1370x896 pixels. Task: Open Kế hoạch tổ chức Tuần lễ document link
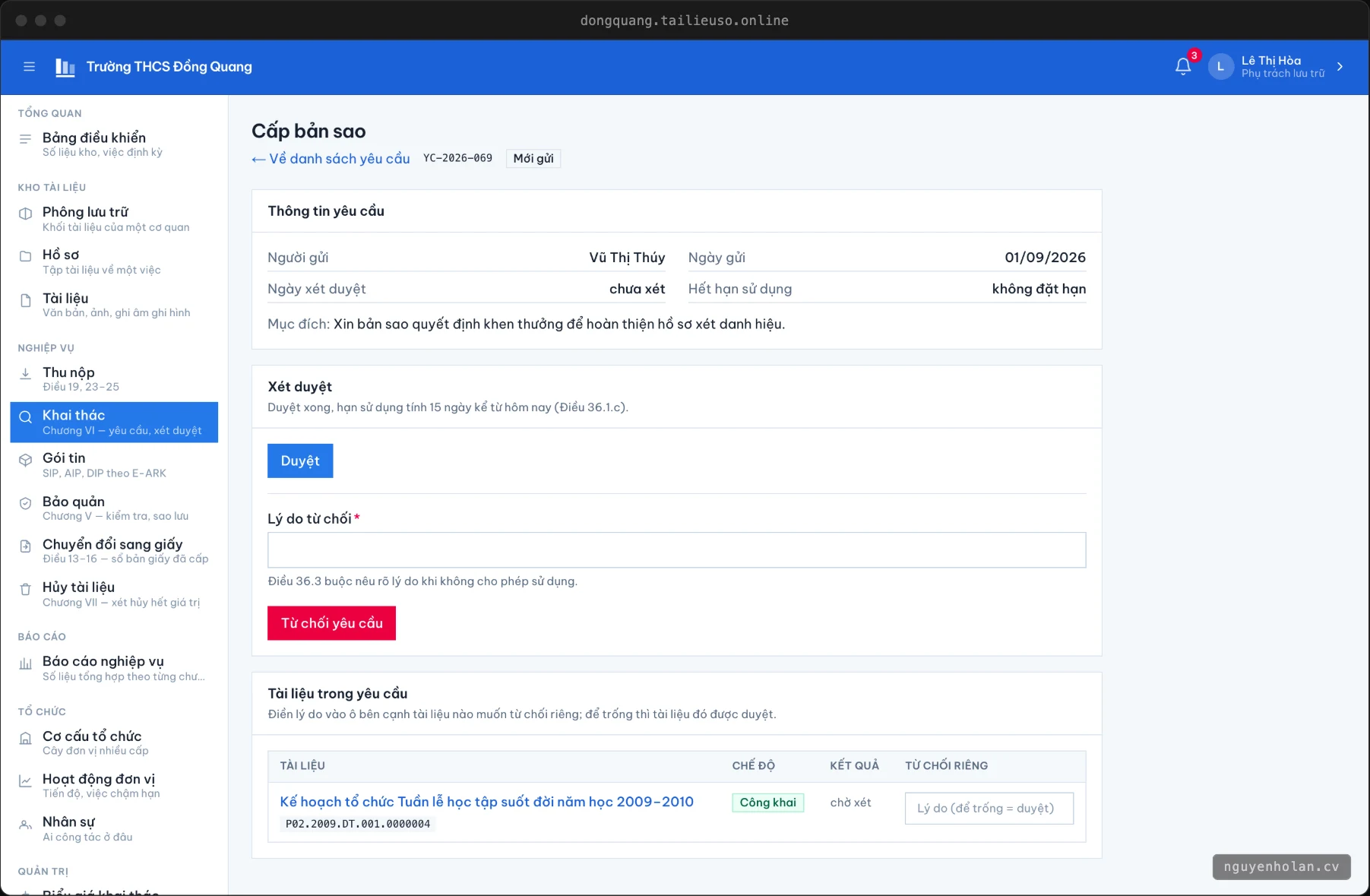pyautogui.click(x=486, y=802)
